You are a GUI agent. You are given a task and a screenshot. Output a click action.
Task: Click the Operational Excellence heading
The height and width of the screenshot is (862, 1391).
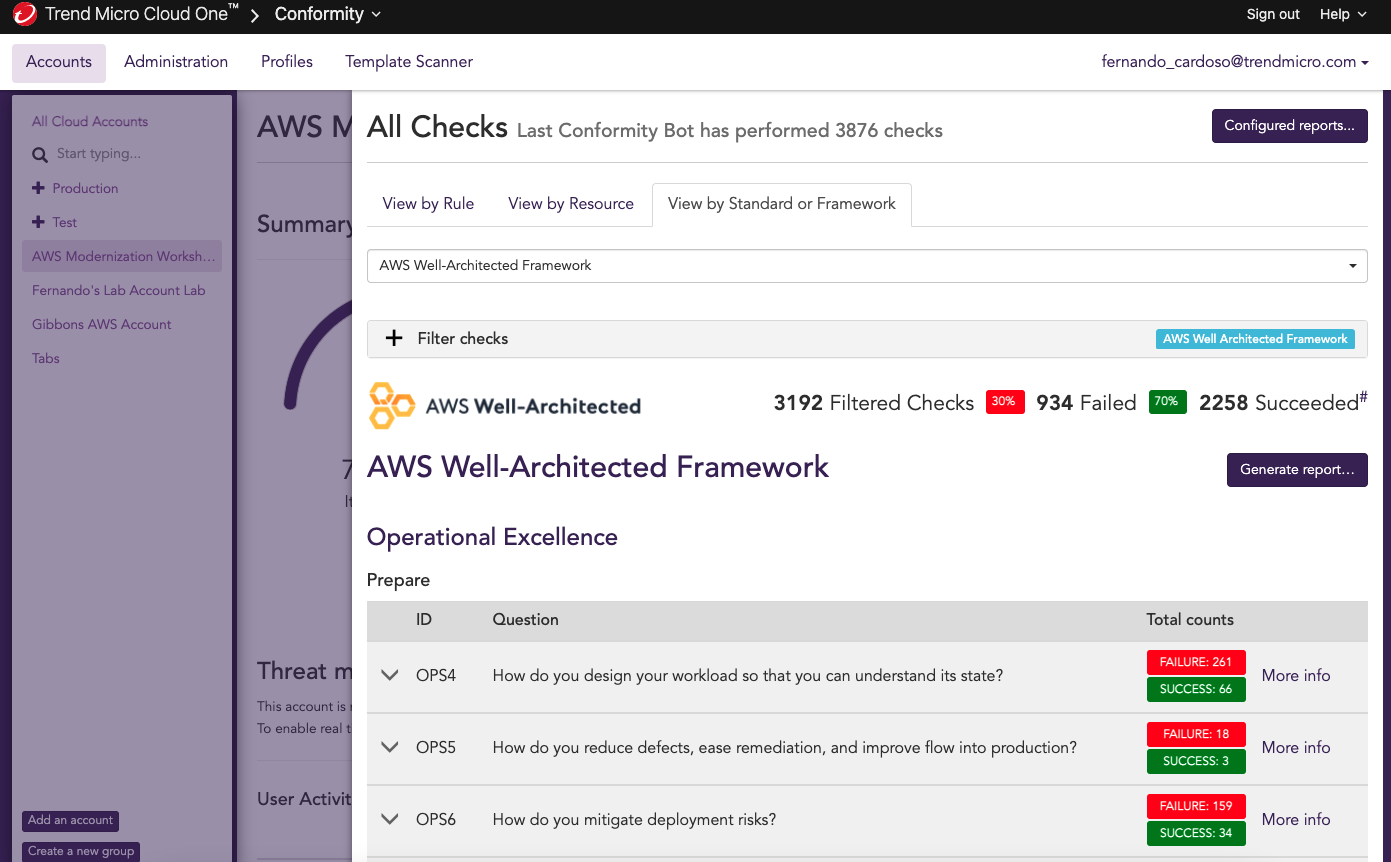click(x=492, y=537)
